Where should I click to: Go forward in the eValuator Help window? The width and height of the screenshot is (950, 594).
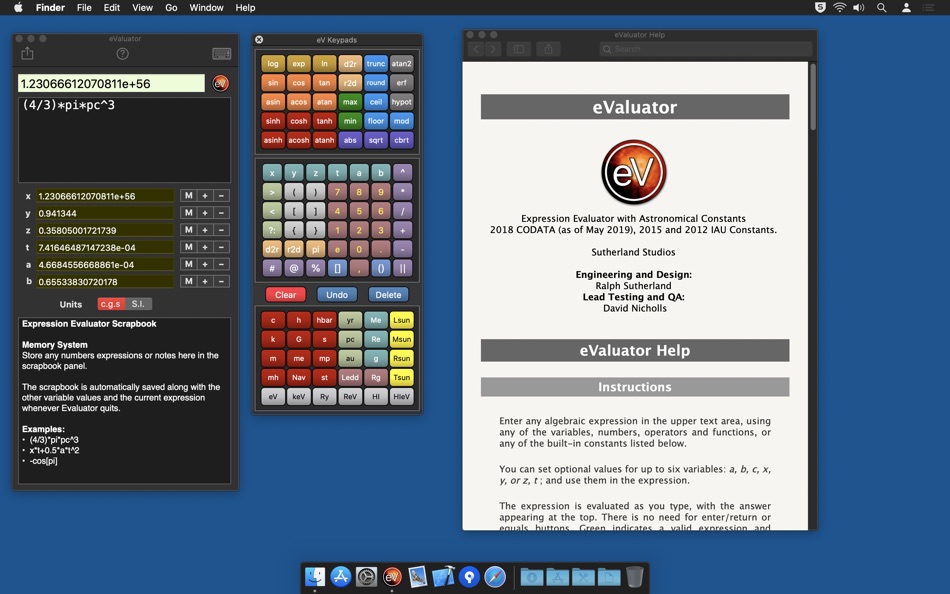coord(493,49)
